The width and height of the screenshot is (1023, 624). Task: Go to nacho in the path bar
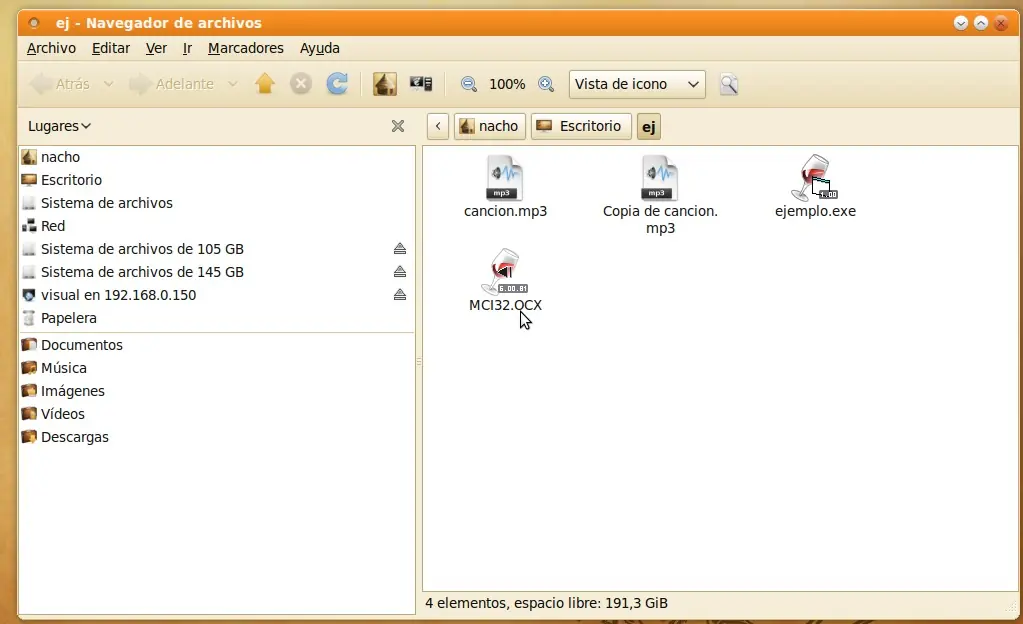pos(489,126)
